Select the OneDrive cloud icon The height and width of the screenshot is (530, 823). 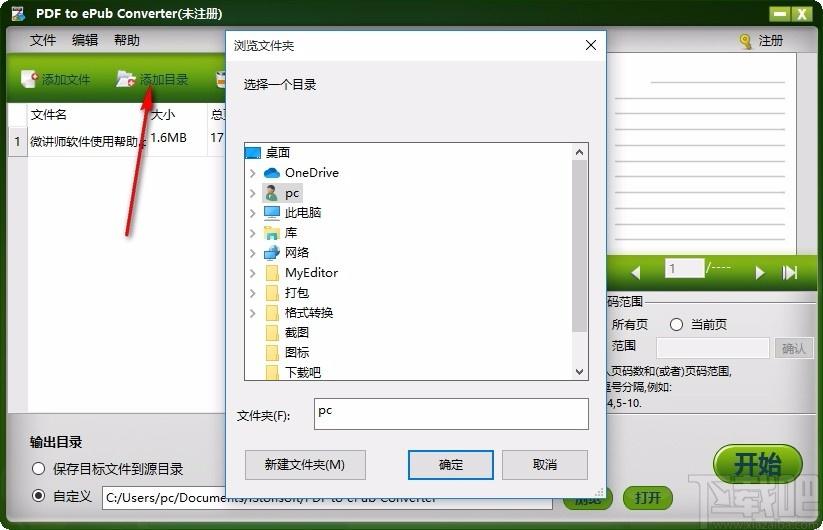(271, 173)
